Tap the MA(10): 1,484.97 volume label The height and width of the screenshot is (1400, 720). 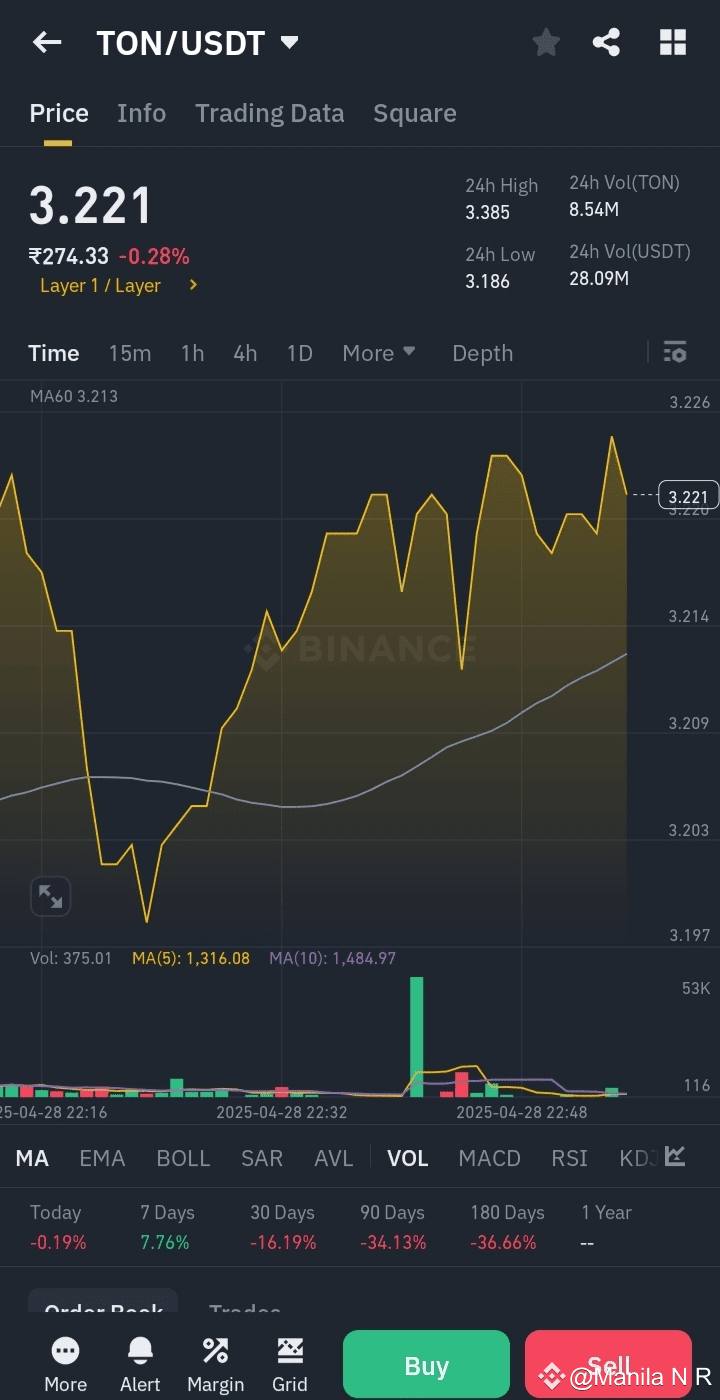332,958
